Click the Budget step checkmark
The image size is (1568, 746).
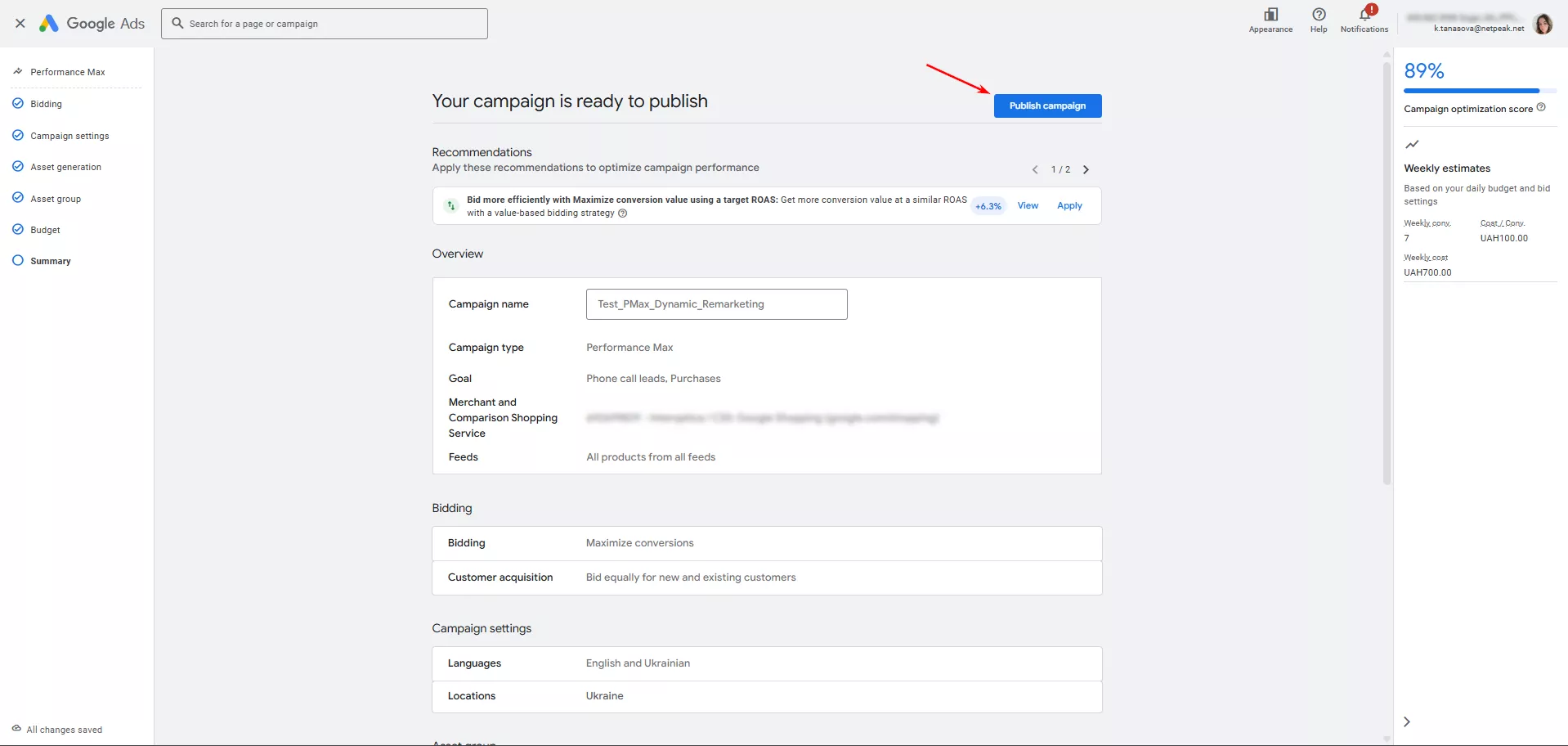tap(18, 229)
